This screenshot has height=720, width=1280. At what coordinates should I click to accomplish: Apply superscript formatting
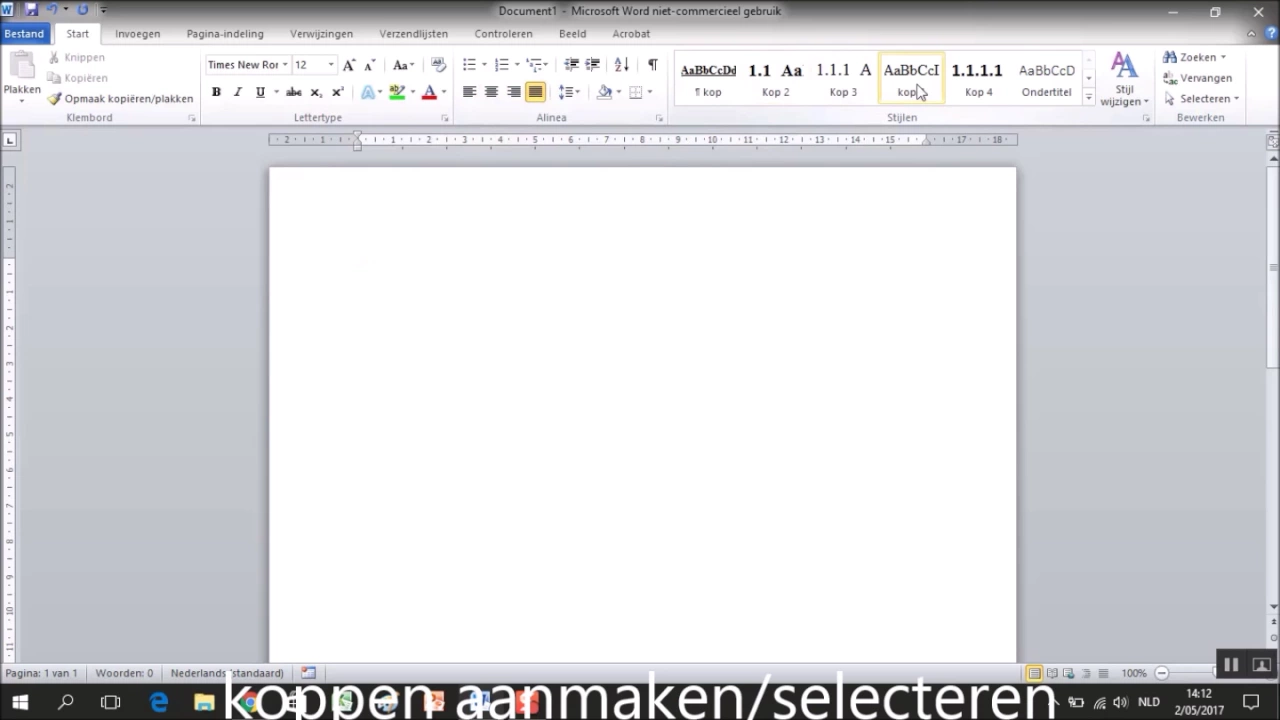[337, 92]
